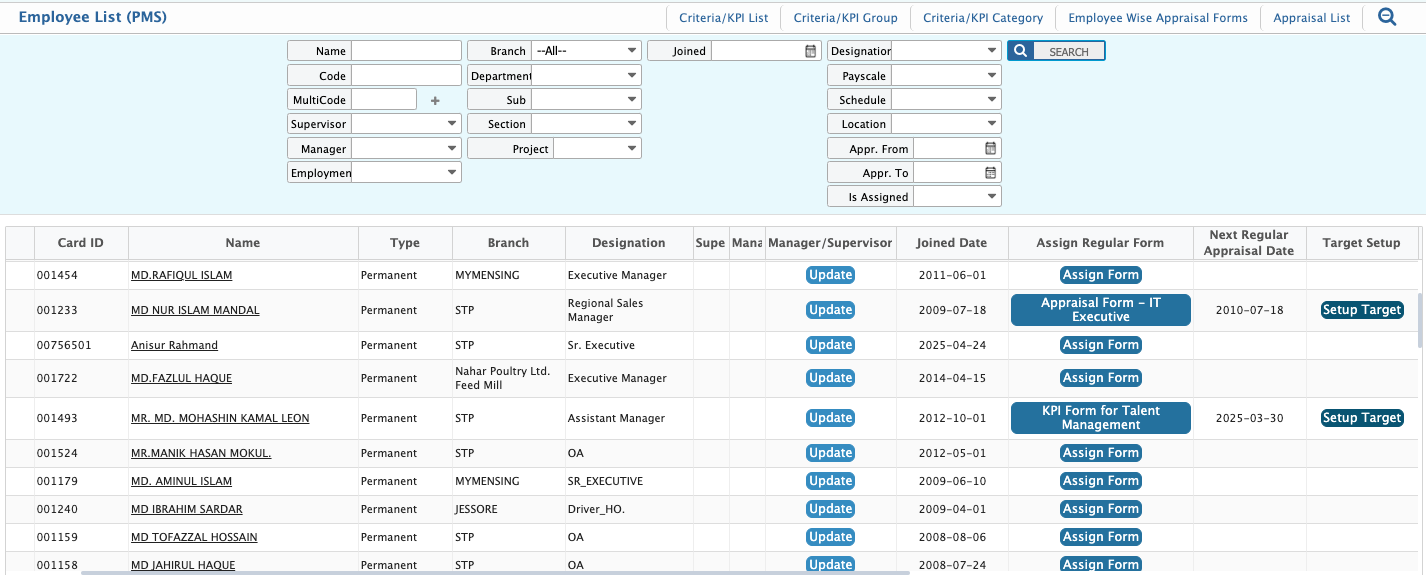This screenshot has width=1426, height=575.
Task: Open employee MR.MANIK HASAN MOKUL.
Action: click(201, 453)
